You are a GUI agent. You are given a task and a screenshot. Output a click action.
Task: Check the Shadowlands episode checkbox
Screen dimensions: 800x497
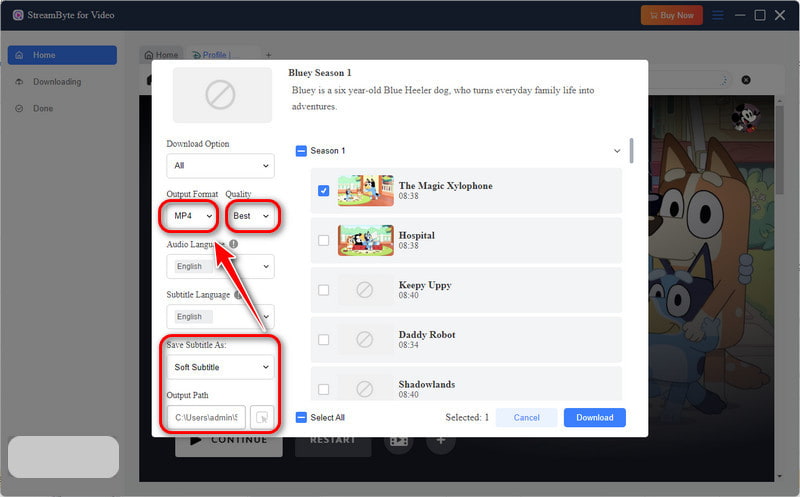tap(323, 389)
